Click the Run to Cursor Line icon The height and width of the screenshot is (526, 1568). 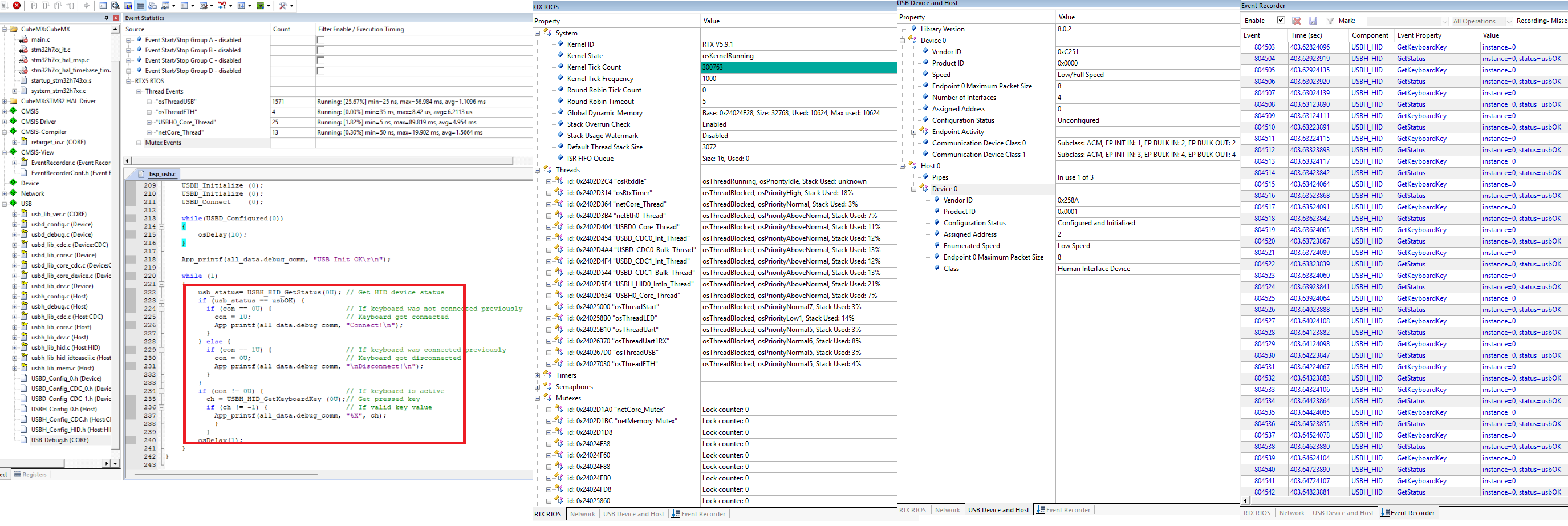[71, 6]
